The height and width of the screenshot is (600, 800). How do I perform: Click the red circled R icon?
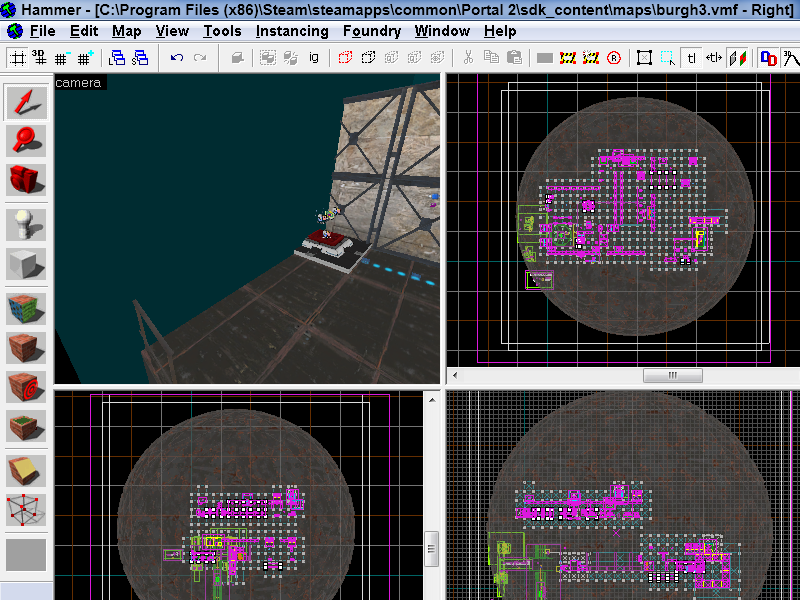(x=614, y=58)
